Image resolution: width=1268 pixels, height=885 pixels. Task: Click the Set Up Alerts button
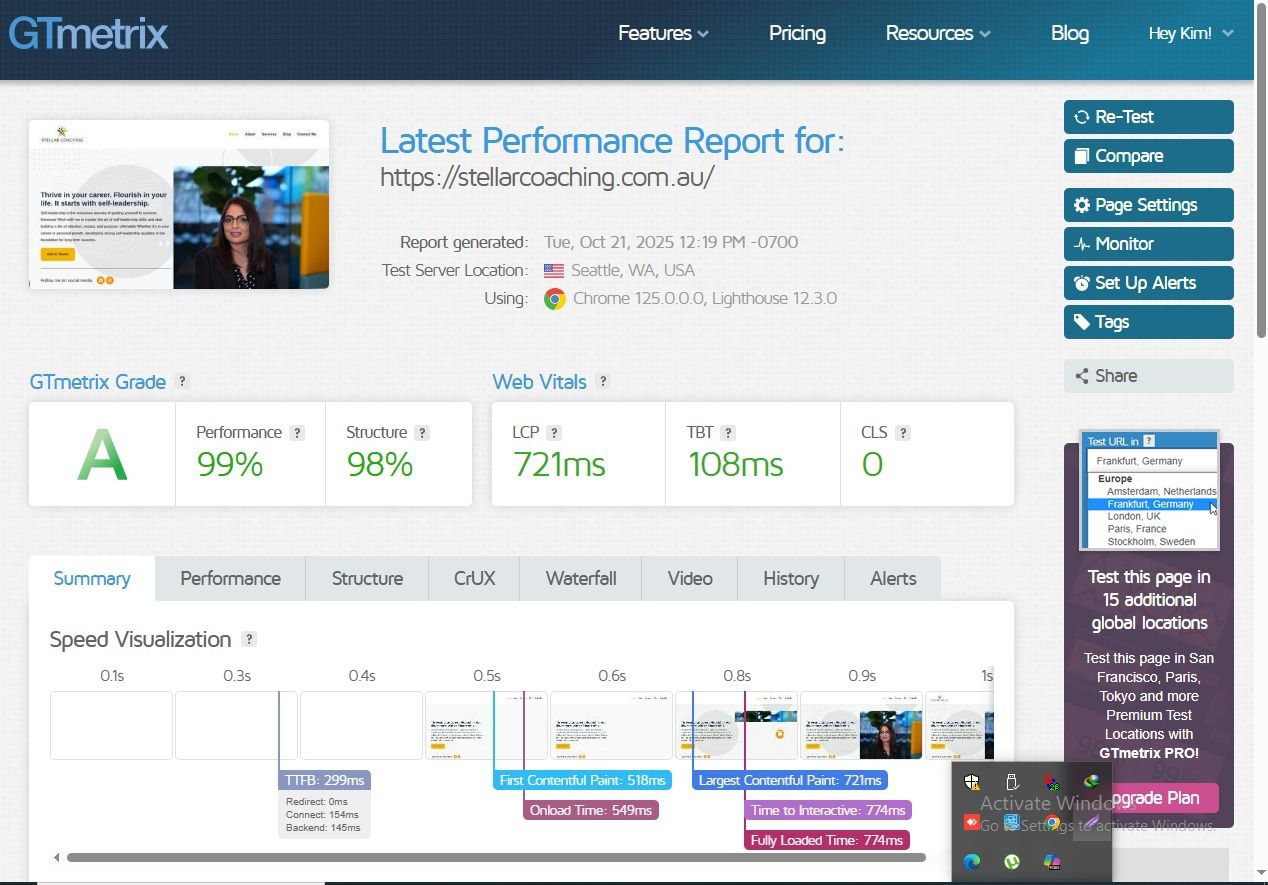click(x=1149, y=283)
